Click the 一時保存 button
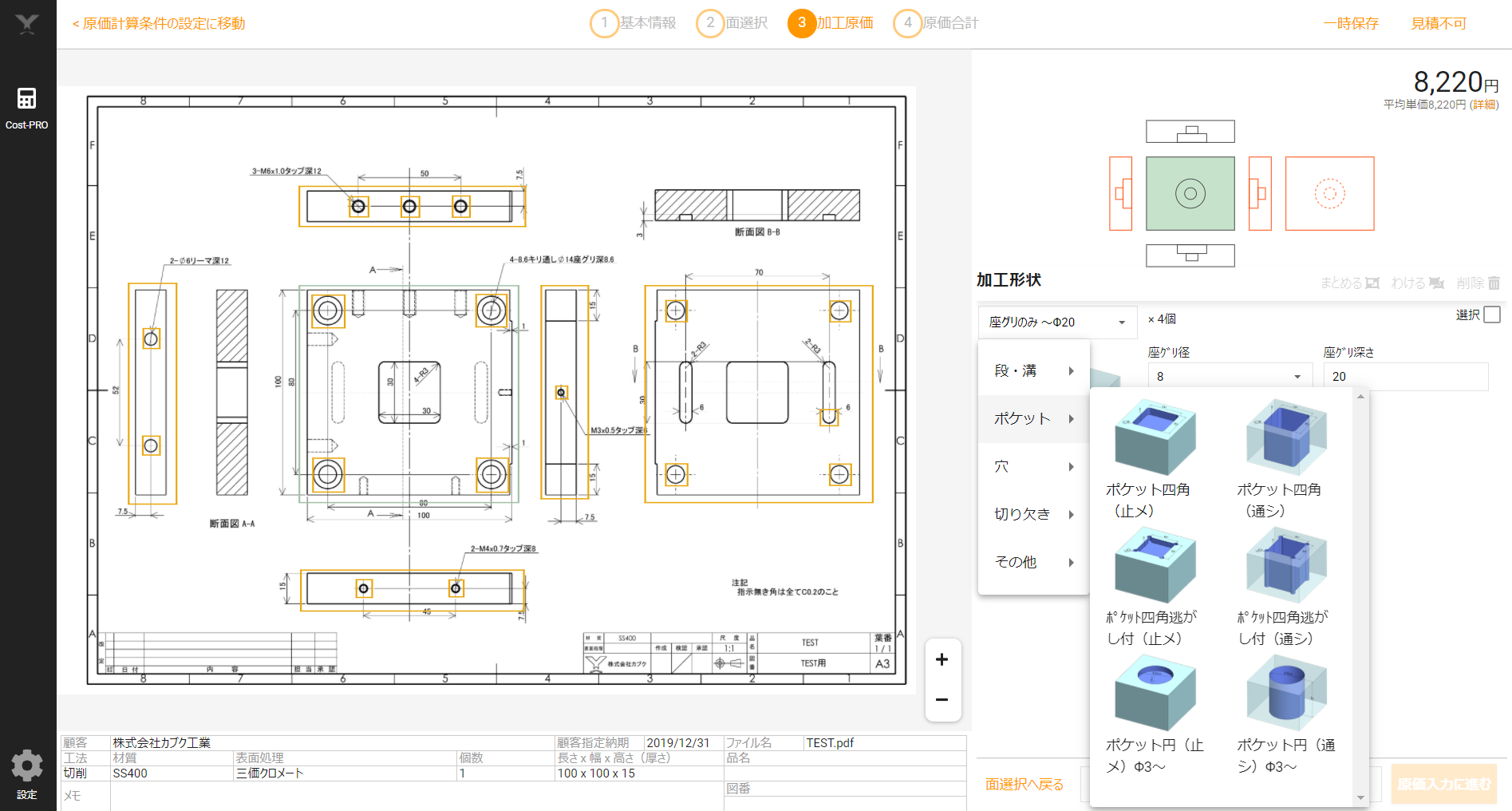Image resolution: width=1512 pixels, height=811 pixels. (x=1351, y=24)
